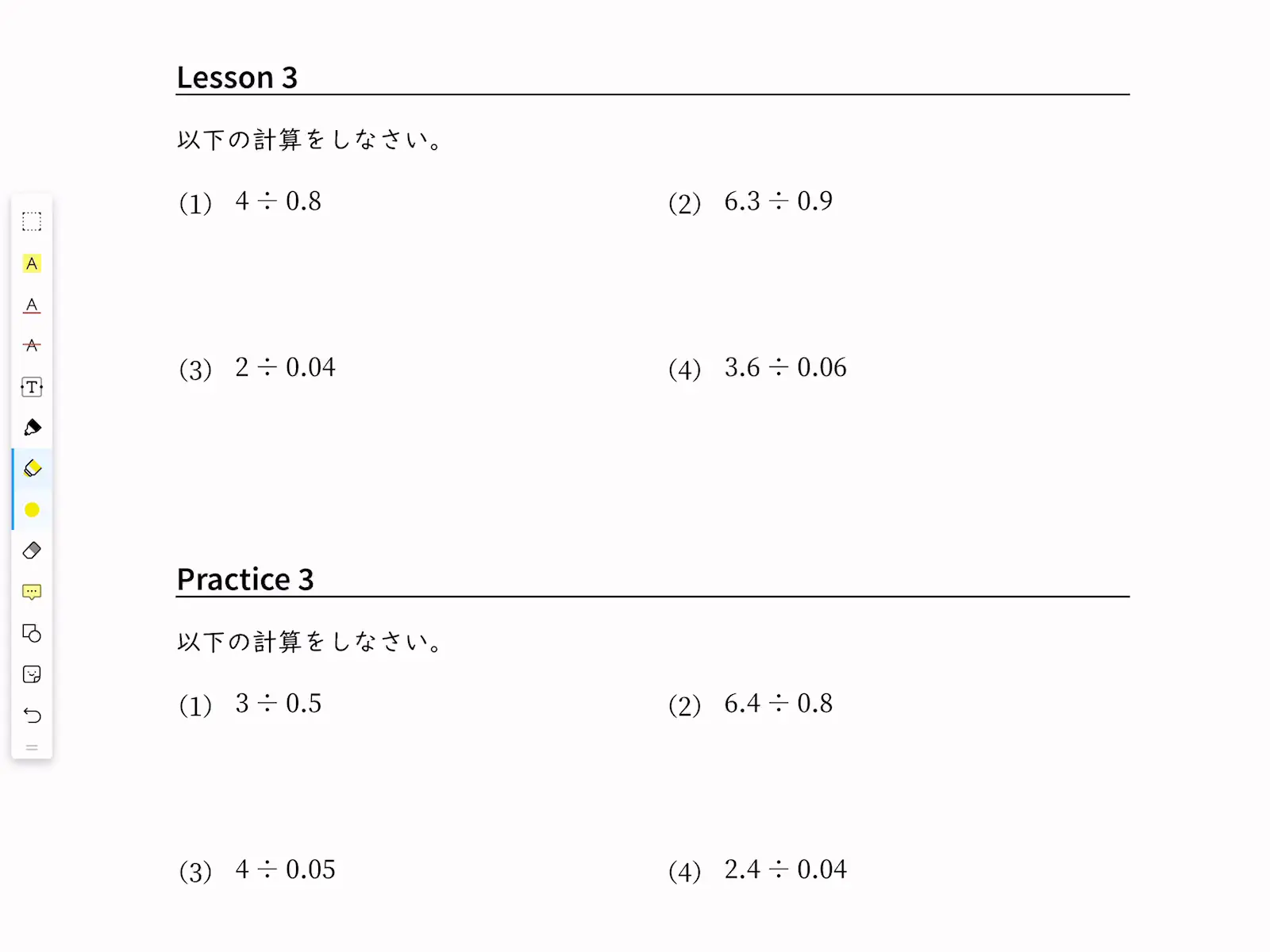Insert a sticker from toolbar
Image resolution: width=1270 pixels, height=952 pixels.
pyautogui.click(x=32, y=674)
